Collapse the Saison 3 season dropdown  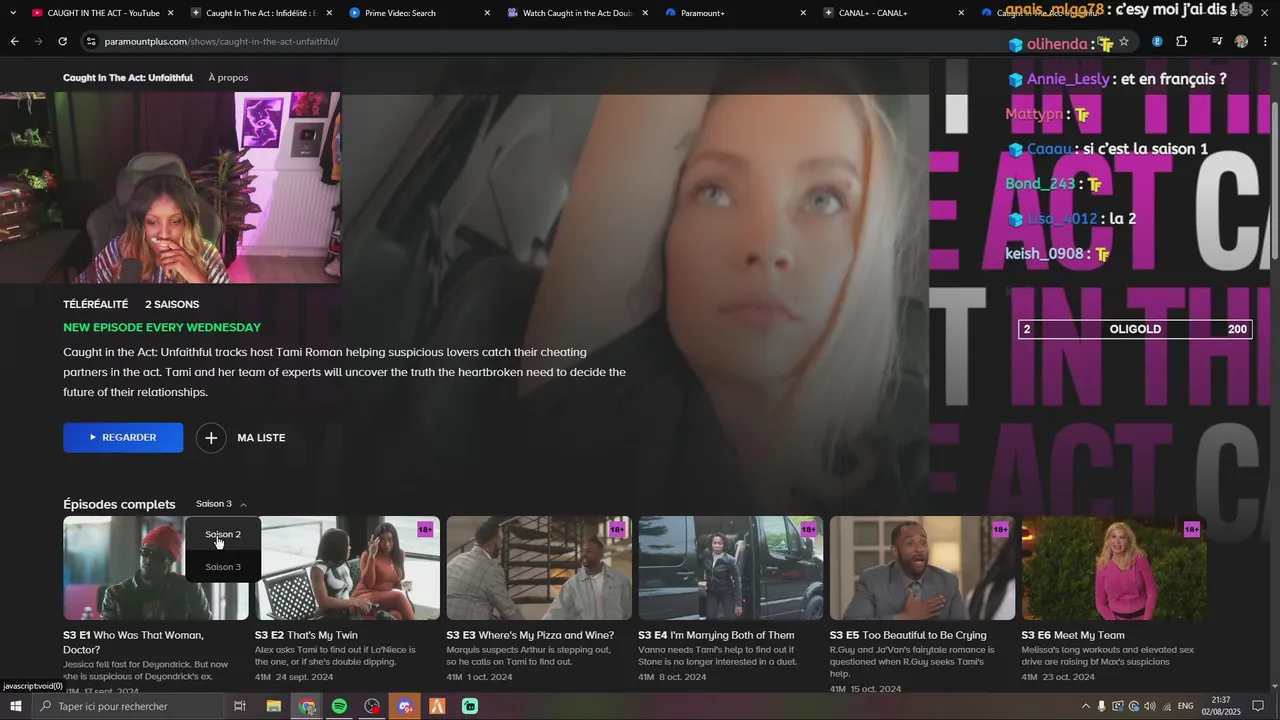221,504
